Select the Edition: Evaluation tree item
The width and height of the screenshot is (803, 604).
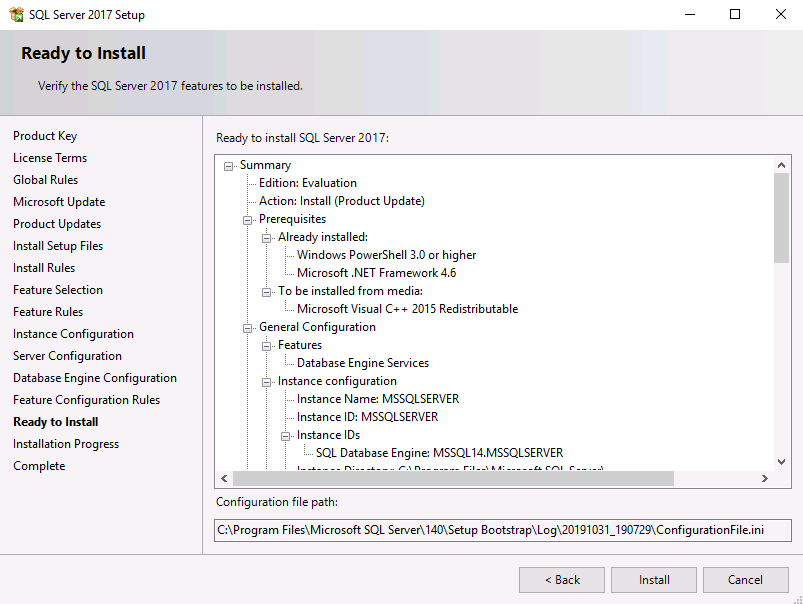click(308, 183)
